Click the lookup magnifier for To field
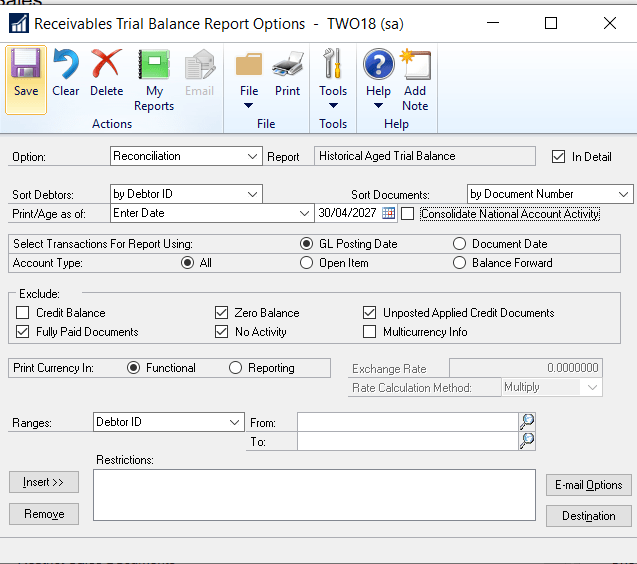 pyautogui.click(x=527, y=441)
